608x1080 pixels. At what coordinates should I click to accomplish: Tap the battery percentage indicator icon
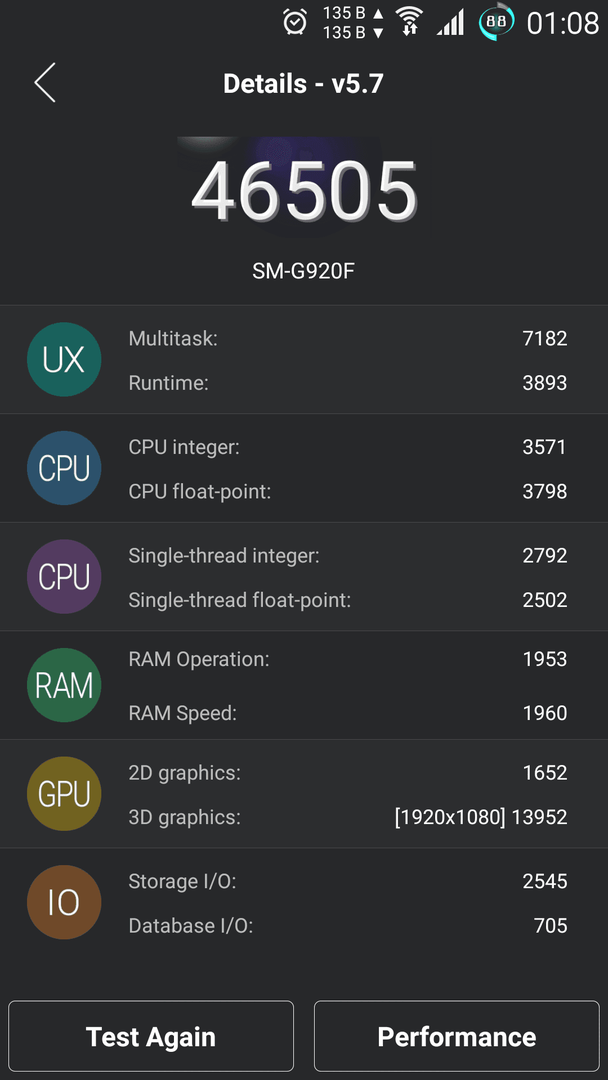click(x=496, y=22)
